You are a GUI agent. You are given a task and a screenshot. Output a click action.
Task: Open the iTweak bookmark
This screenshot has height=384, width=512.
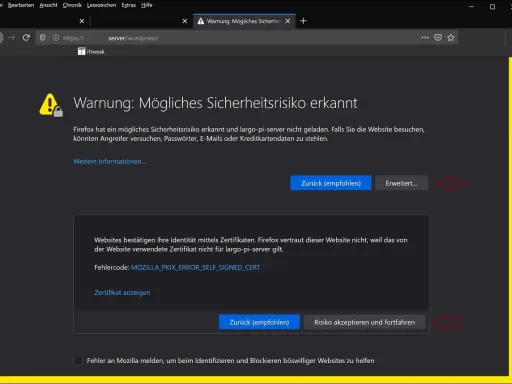pos(91,51)
